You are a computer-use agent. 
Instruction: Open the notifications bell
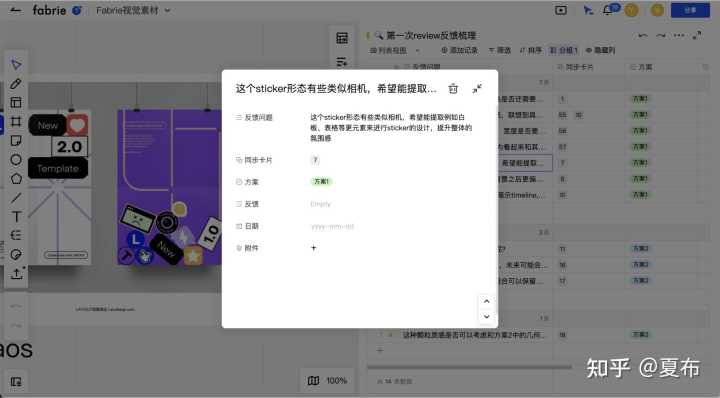tap(608, 10)
